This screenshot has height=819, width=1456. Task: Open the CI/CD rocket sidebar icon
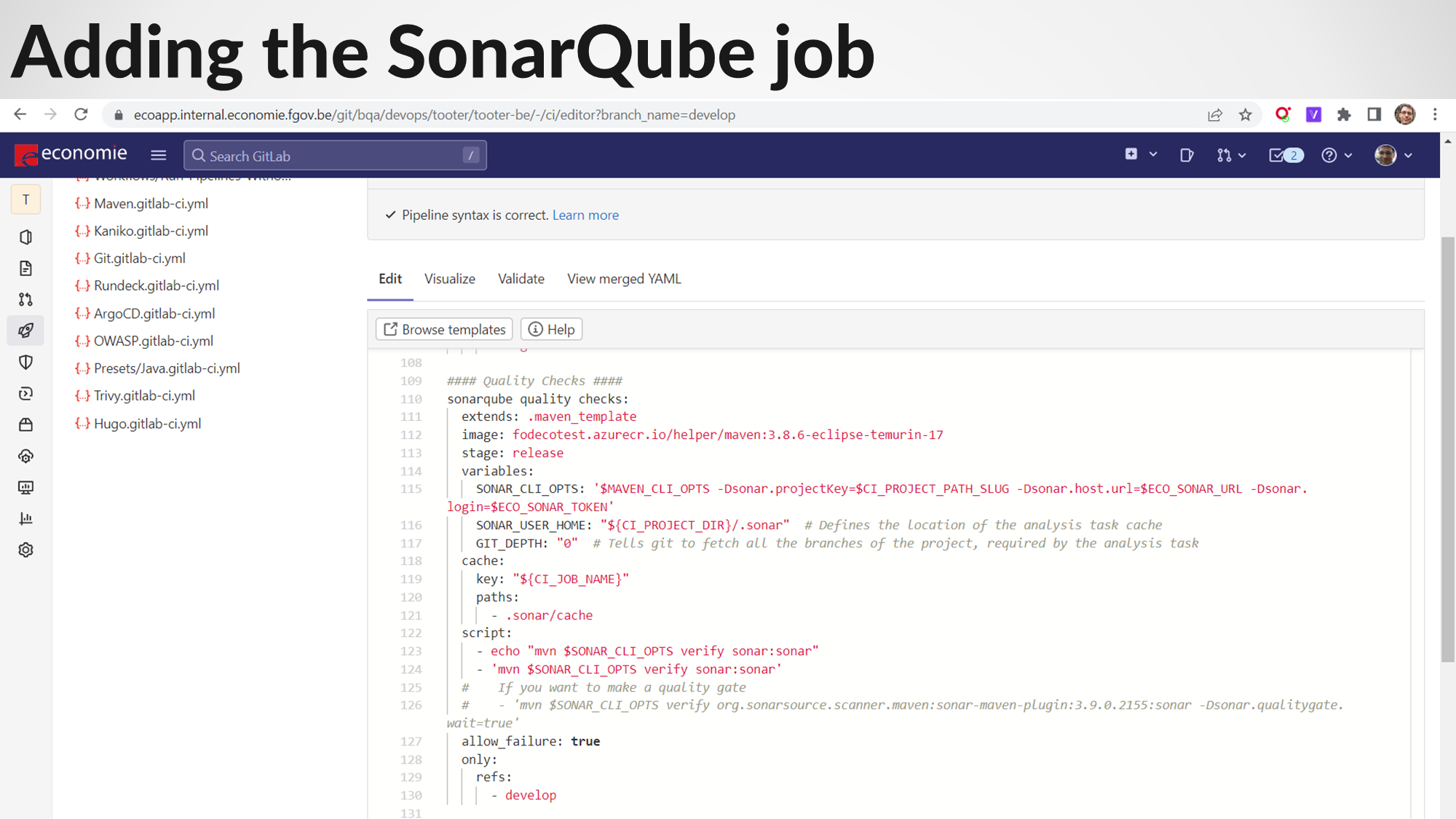click(26, 331)
